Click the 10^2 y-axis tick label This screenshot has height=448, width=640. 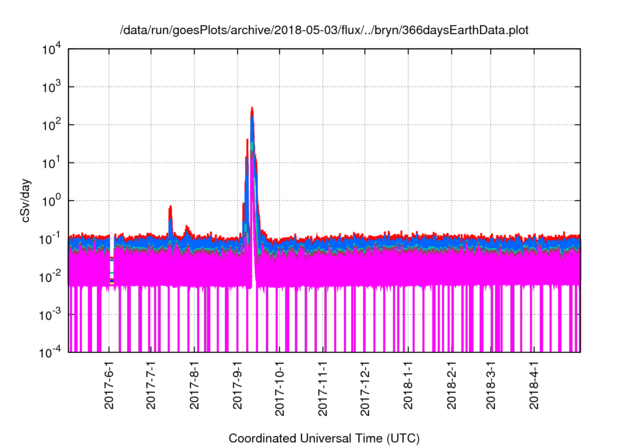point(51,125)
